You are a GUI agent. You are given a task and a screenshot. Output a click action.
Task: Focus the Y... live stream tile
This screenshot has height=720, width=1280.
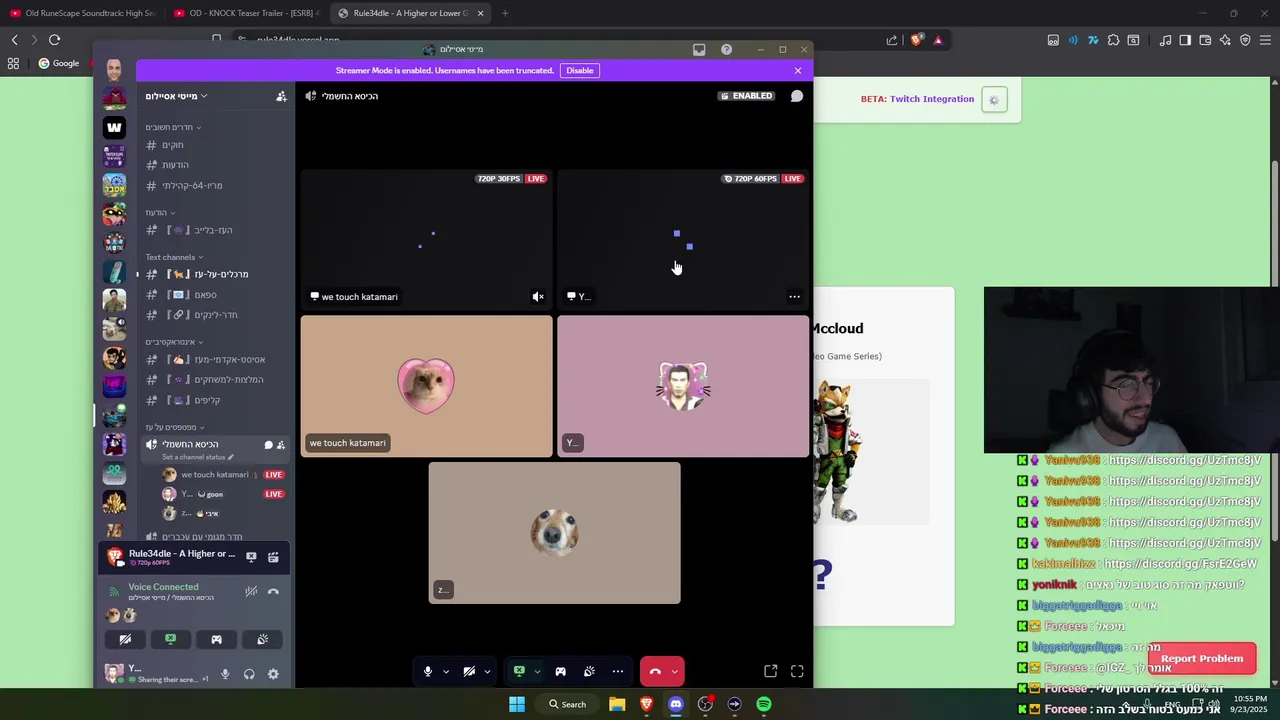[x=683, y=238]
